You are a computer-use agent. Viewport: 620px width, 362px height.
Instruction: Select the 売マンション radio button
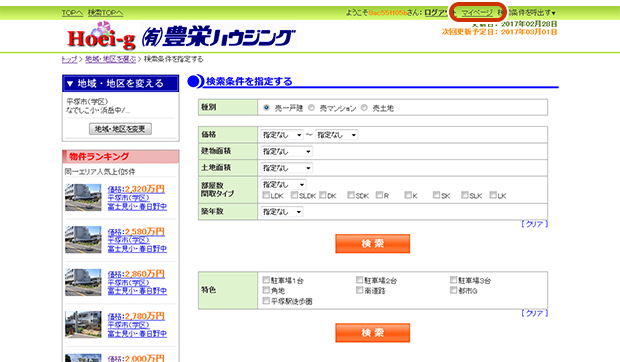coord(312,107)
